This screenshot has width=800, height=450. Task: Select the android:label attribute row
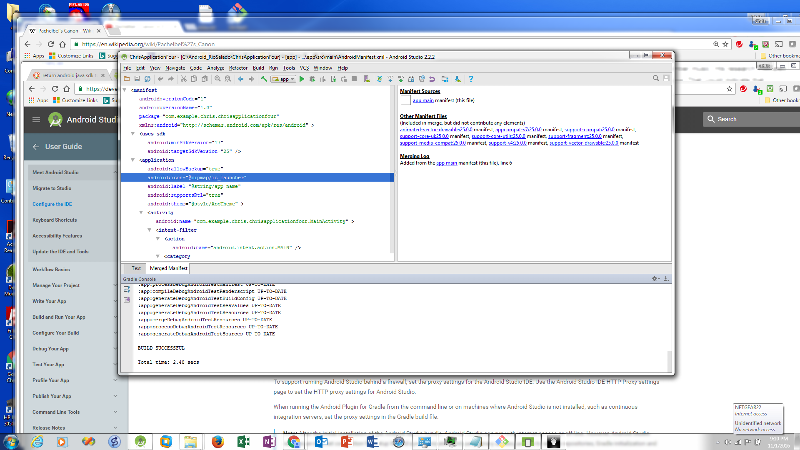point(194,186)
